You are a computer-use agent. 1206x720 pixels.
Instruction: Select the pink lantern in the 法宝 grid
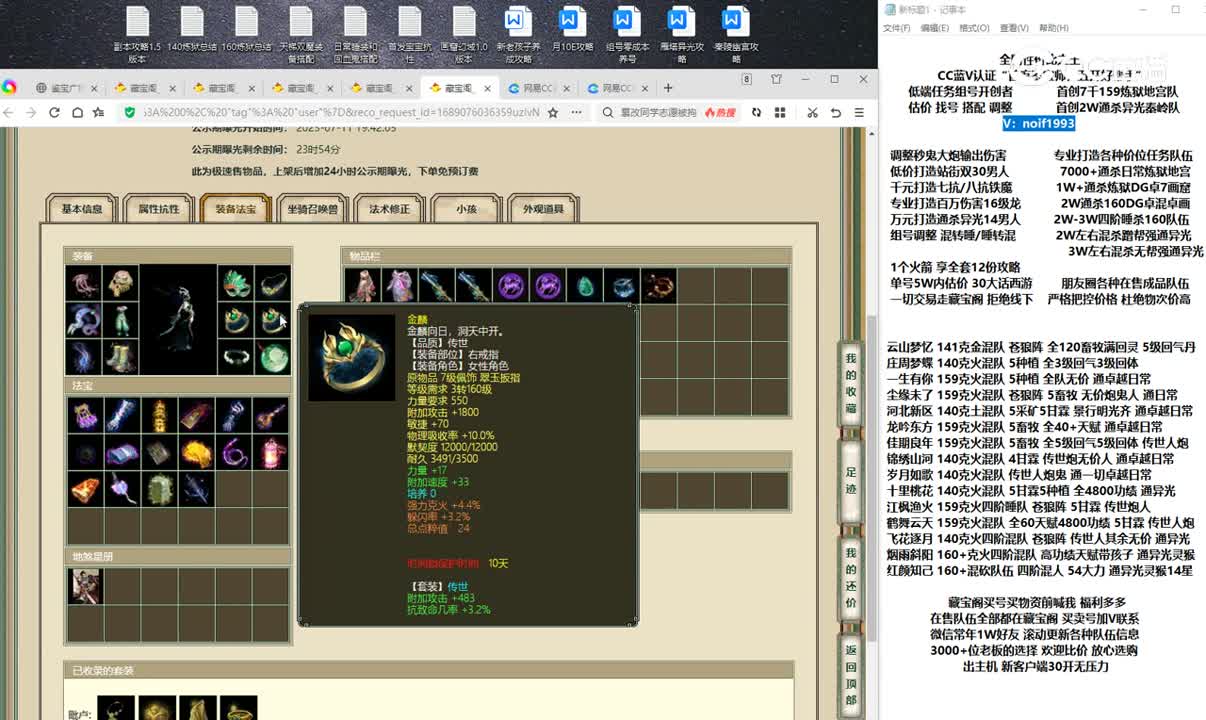272,452
